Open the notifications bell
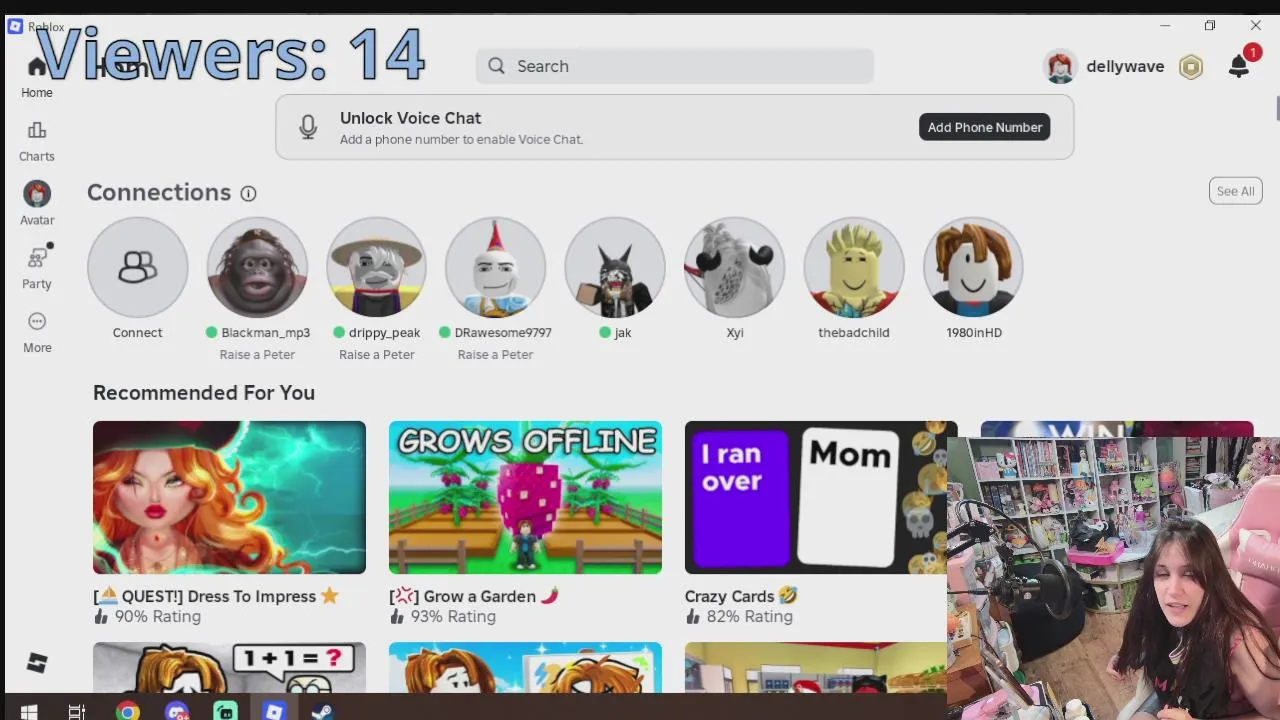Image resolution: width=1280 pixels, height=720 pixels. [x=1239, y=67]
